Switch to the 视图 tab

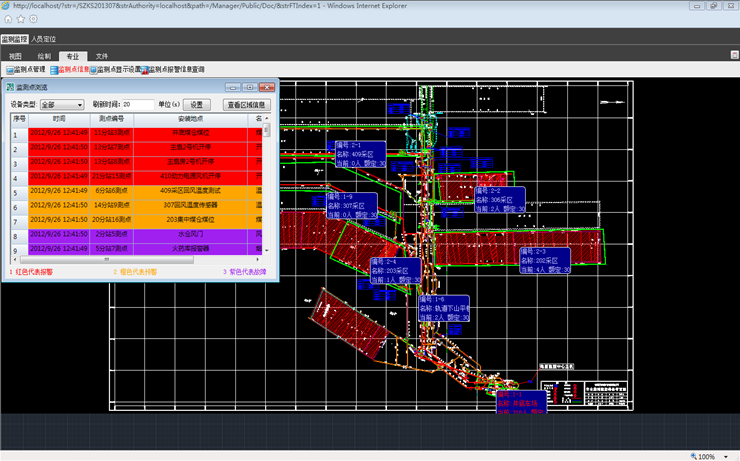15,56
